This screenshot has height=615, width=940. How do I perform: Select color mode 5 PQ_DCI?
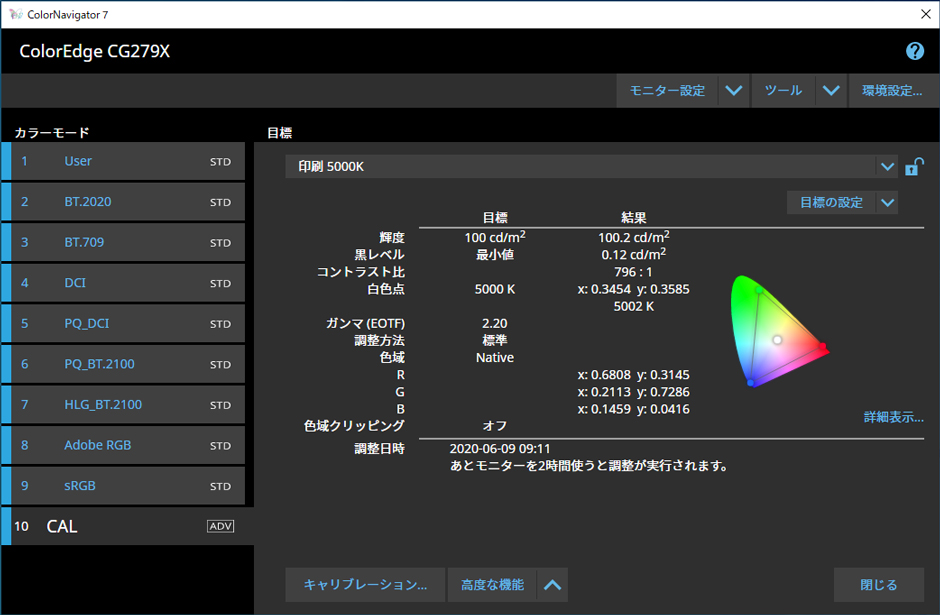[123, 324]
